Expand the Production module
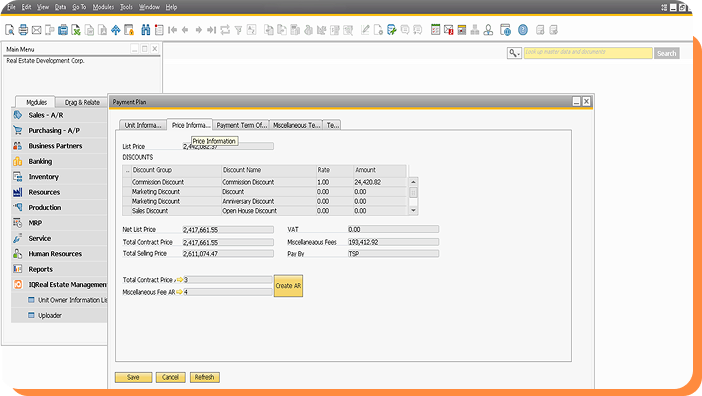This screenshot has height=396, width=702. 59,208
